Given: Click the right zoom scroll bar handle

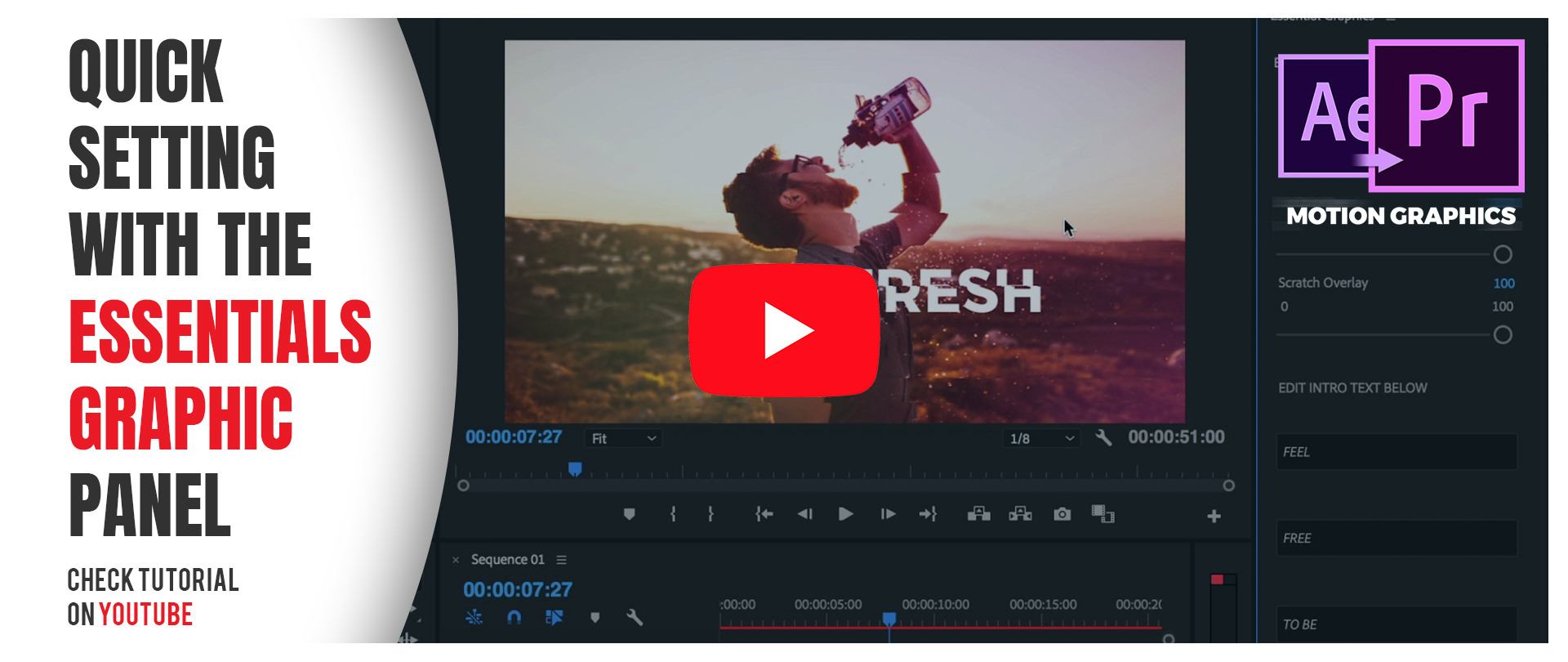Looking at the screenshot, I should tap(1228, 485).
